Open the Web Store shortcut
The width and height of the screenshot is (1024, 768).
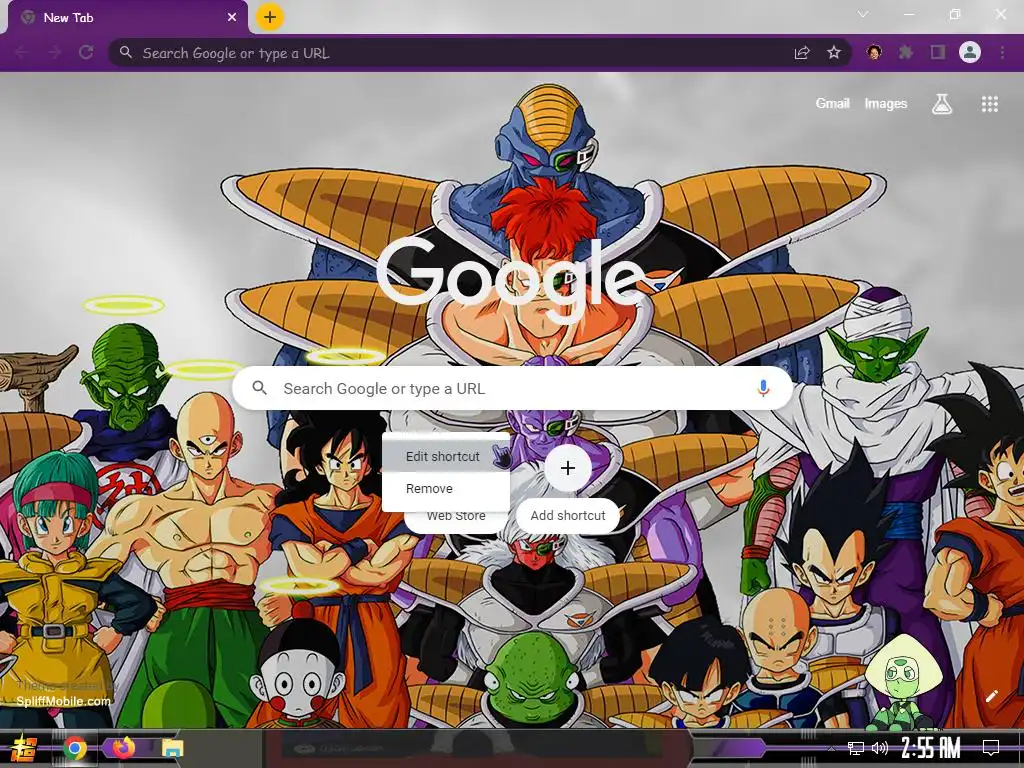click(x=456, y=516)
